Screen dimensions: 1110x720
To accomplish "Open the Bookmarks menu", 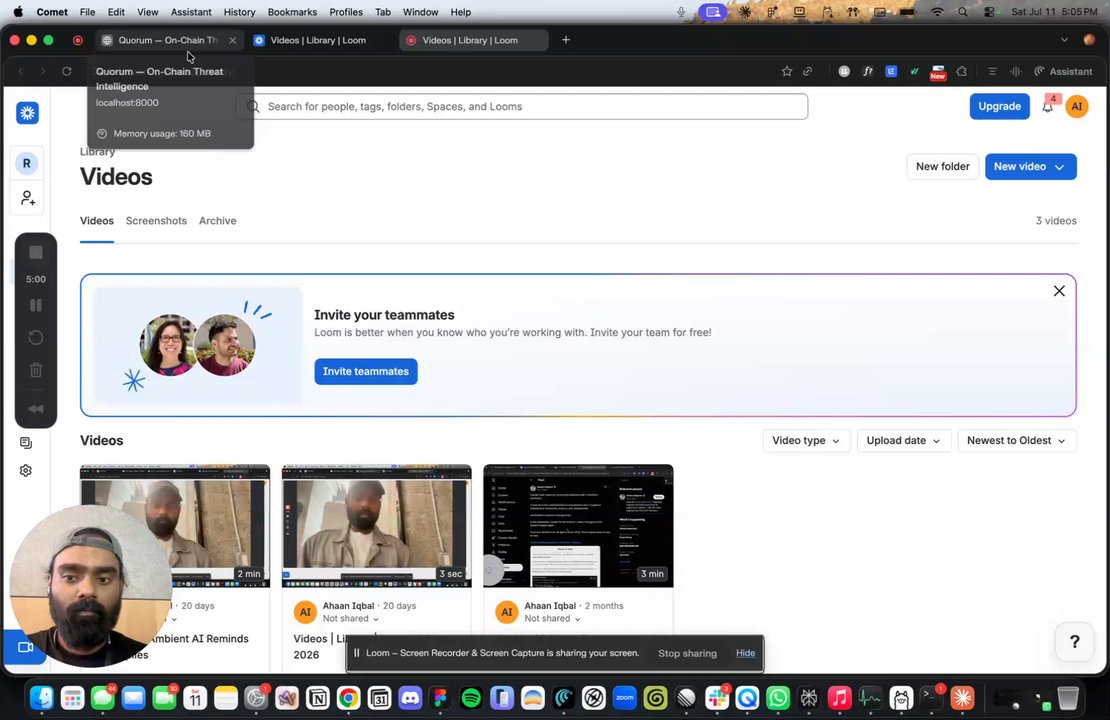I will [x=292, y=12].
